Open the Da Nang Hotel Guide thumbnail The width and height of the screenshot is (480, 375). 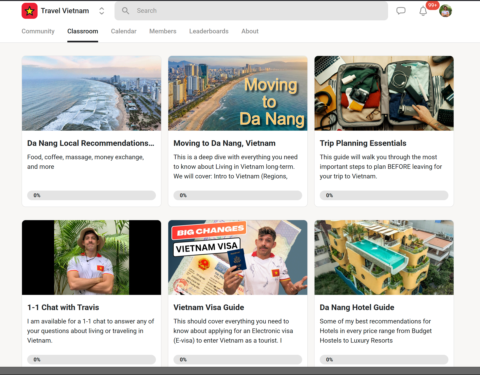tap(384, 257)
